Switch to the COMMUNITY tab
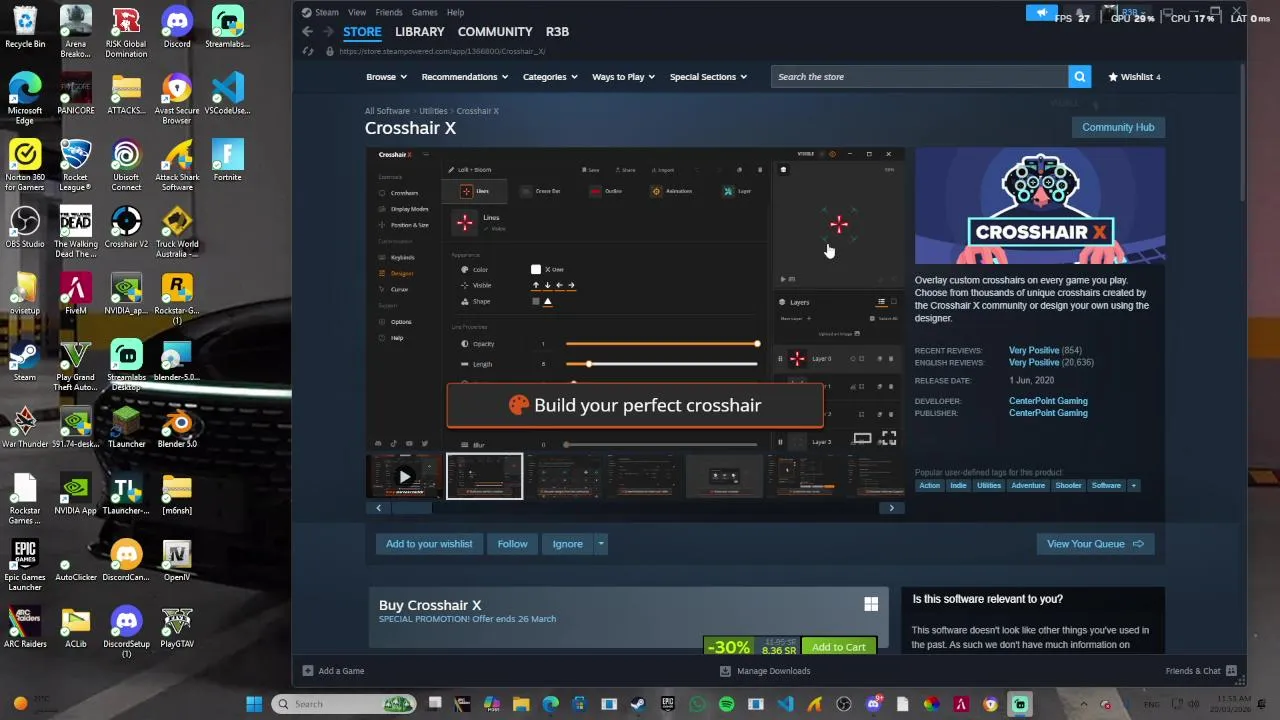Image resolution: width=1280 pixels, height=720 pixels. click(495, 32)
